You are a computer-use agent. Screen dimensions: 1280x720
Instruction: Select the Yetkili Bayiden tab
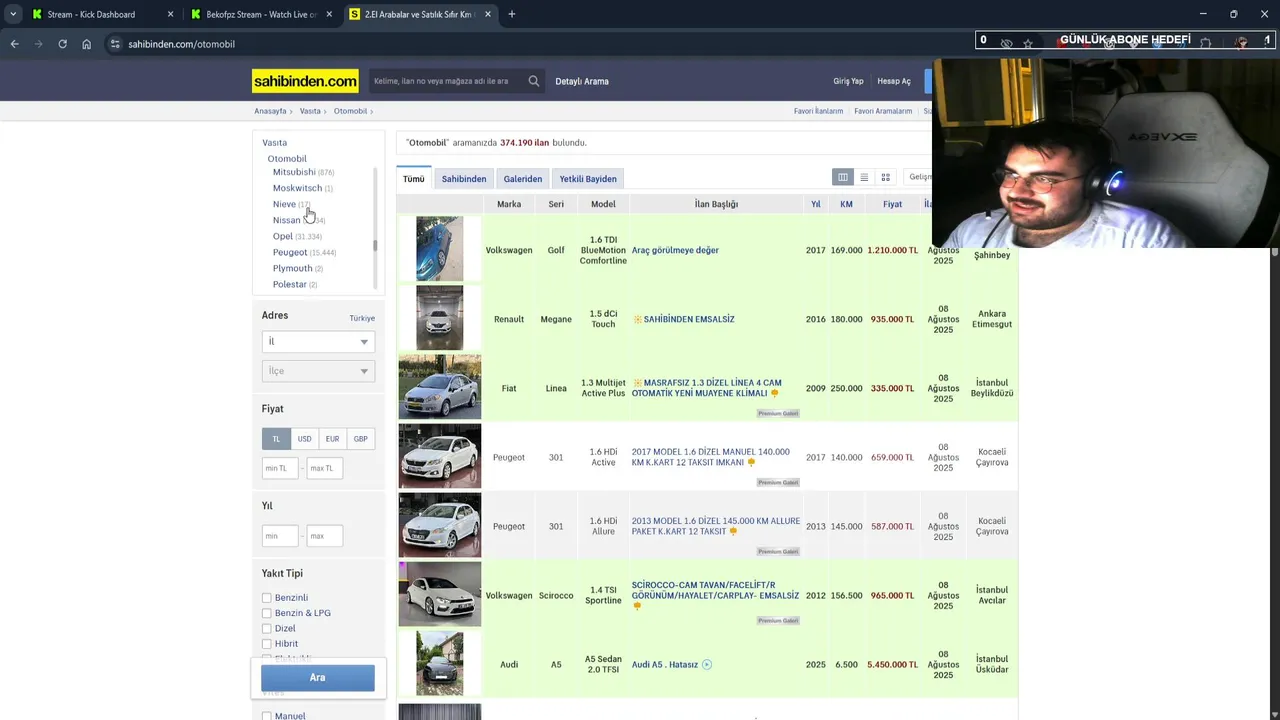point(588,179)
